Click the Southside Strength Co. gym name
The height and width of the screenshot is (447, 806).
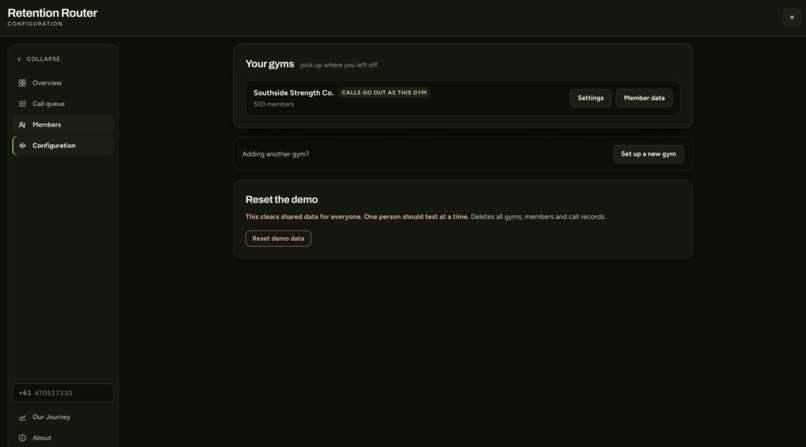293,93
